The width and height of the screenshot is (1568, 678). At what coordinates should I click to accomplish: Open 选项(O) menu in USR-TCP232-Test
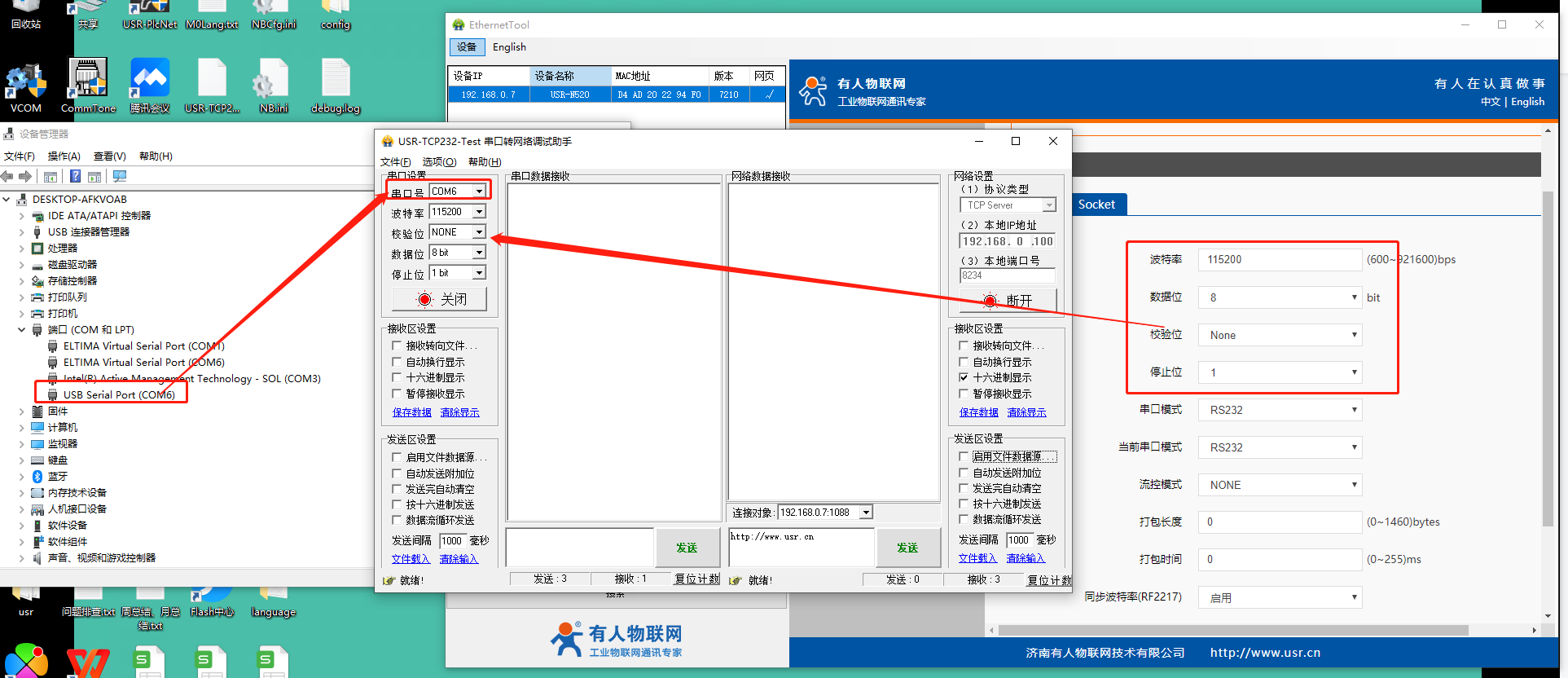439,162
